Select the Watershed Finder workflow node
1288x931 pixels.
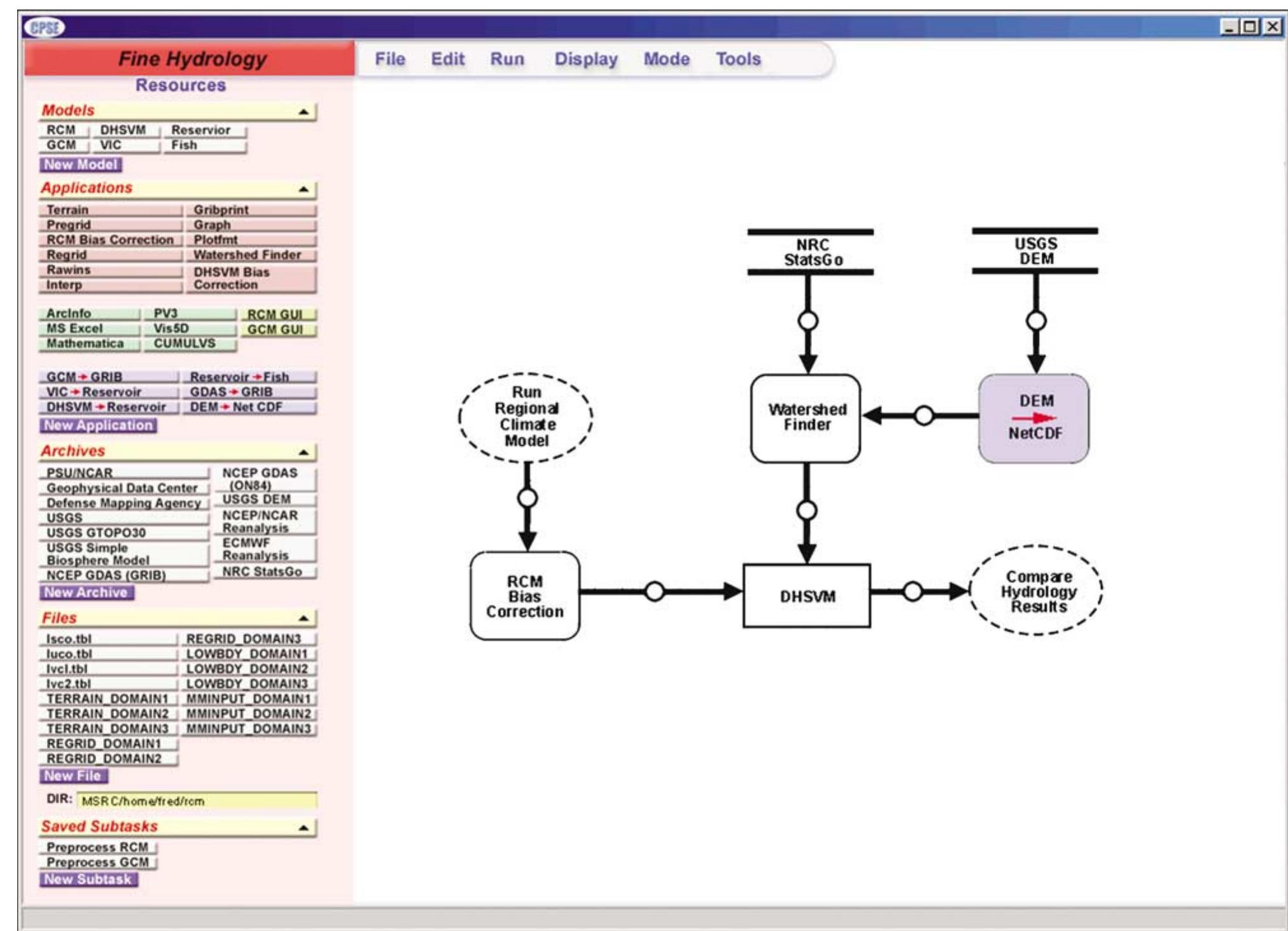(806, 419)
